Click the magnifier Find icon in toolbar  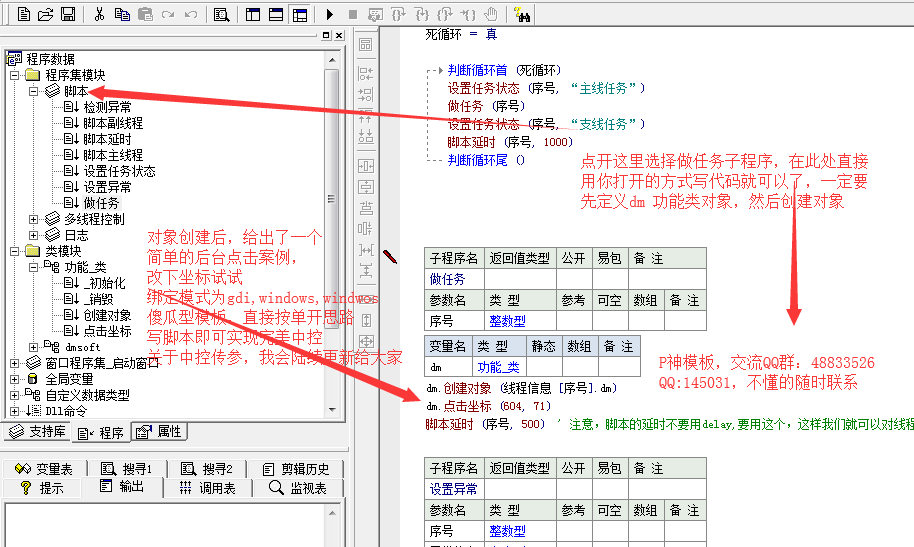click(x=222, y=14)
